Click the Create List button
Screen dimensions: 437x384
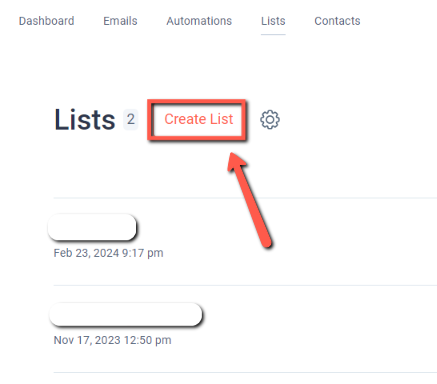click(199, 119)
